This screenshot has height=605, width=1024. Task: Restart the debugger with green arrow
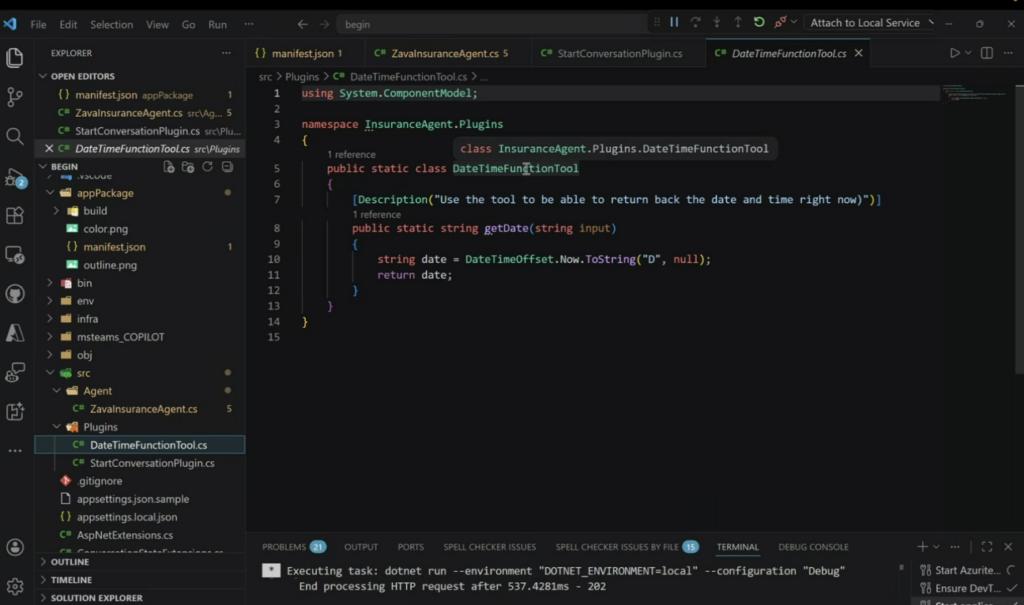click(759, 22)
